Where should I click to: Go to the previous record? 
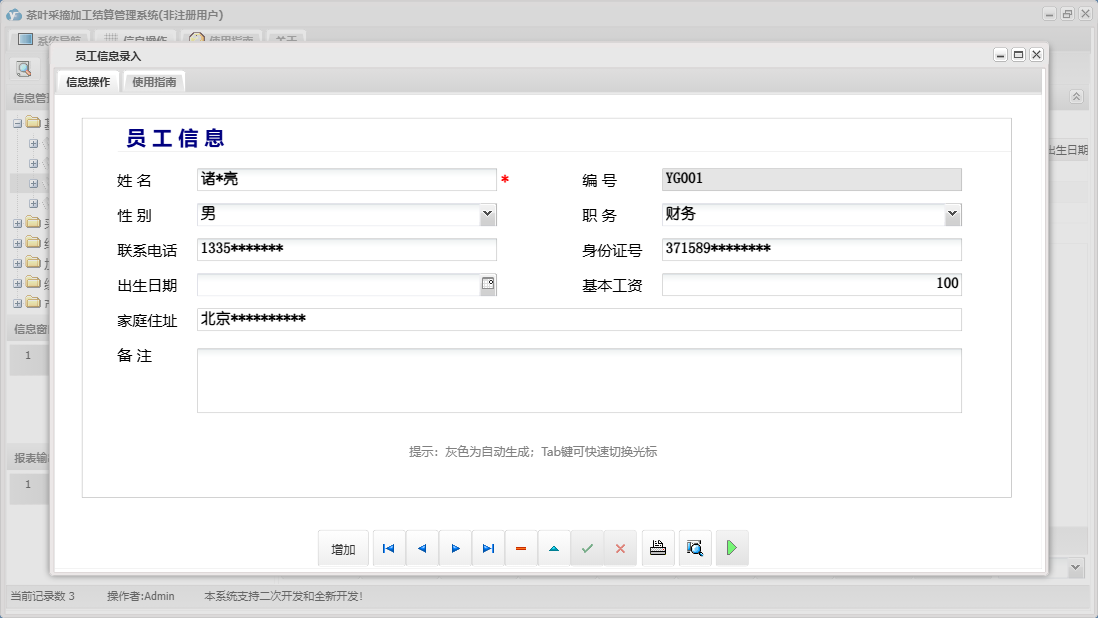(x=421, y=548)
